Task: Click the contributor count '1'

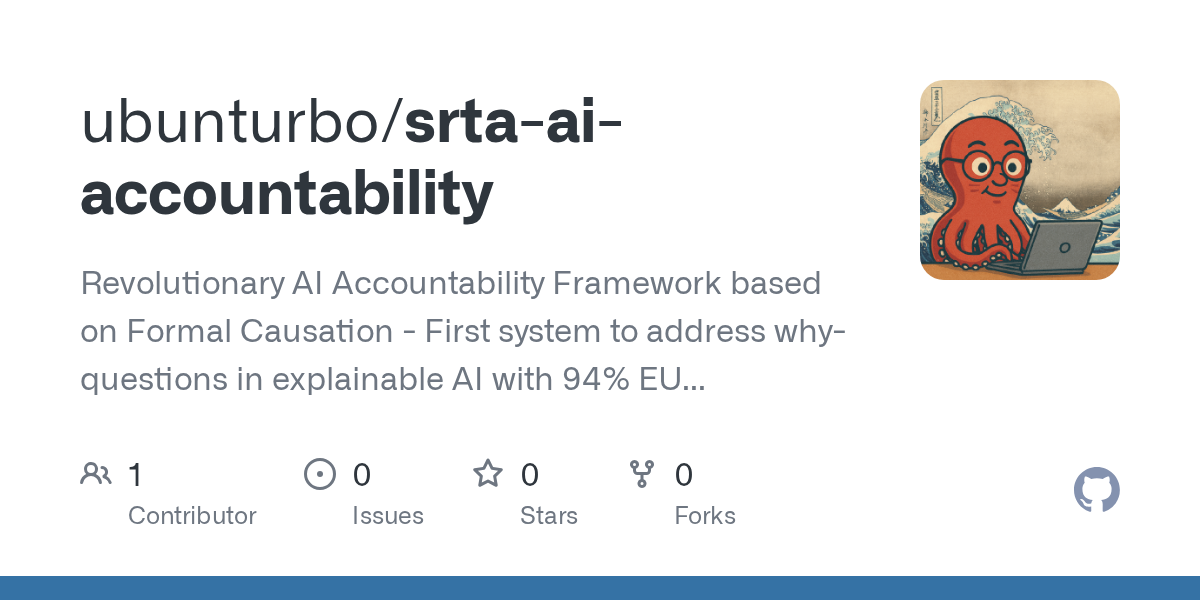Action: [x=135, y=474]
